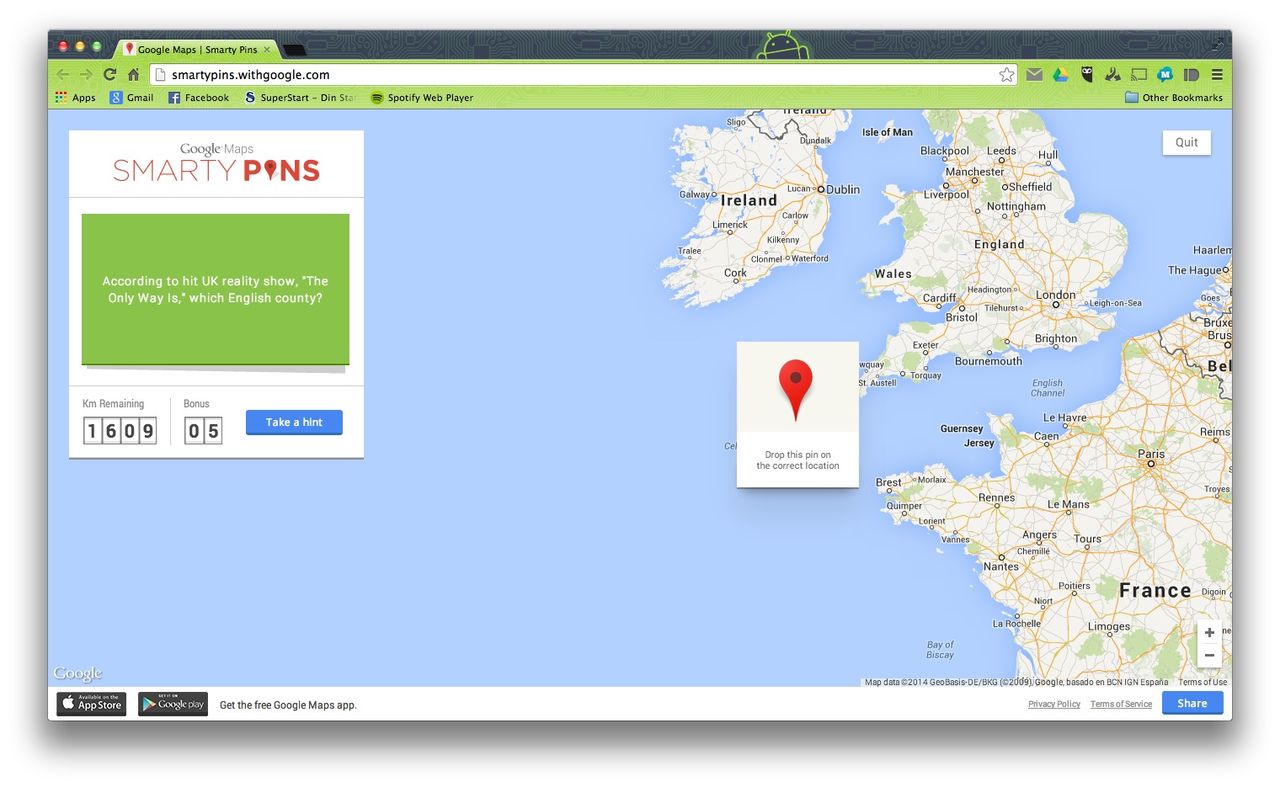Image resolution: width=1280 pixels, height=787 pixels.
Task: Click the Cardiff label on the map
Action: point(939,298)
